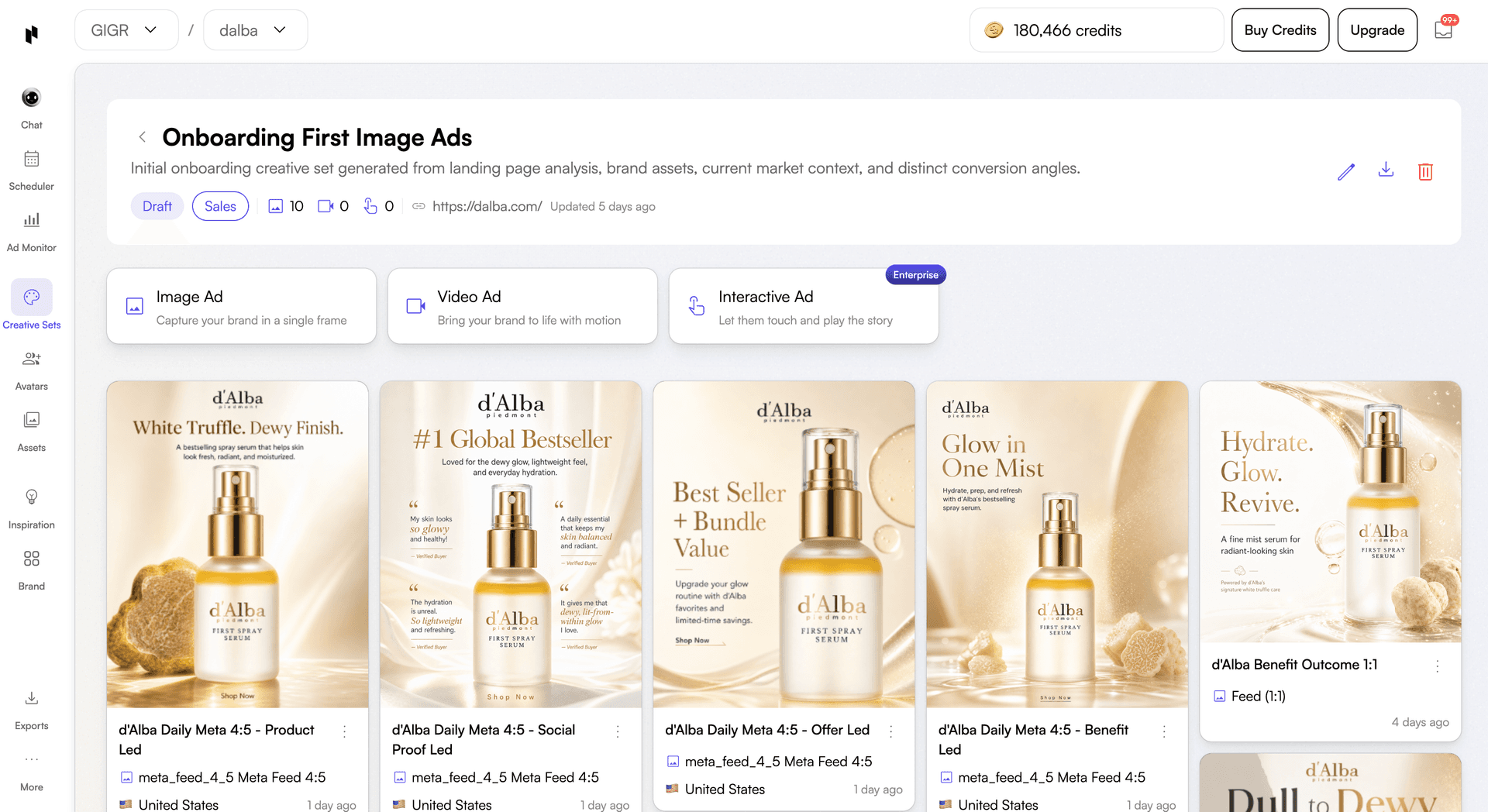Click 'United States' on Offer Led card
Image resolution: width=1488 pixels, height=812 pixels.
coord(725,790)
